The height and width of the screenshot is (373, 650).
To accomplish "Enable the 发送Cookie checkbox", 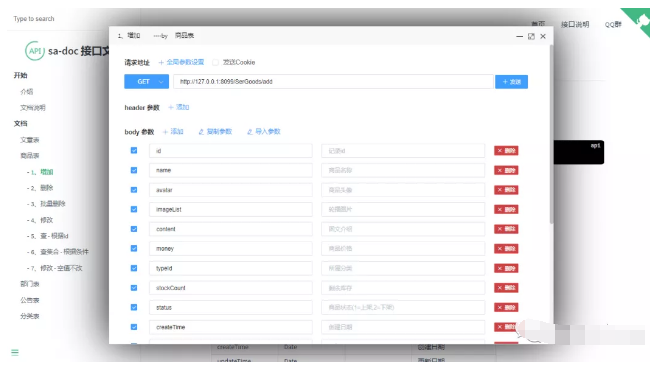I will [x=215, y=63].
